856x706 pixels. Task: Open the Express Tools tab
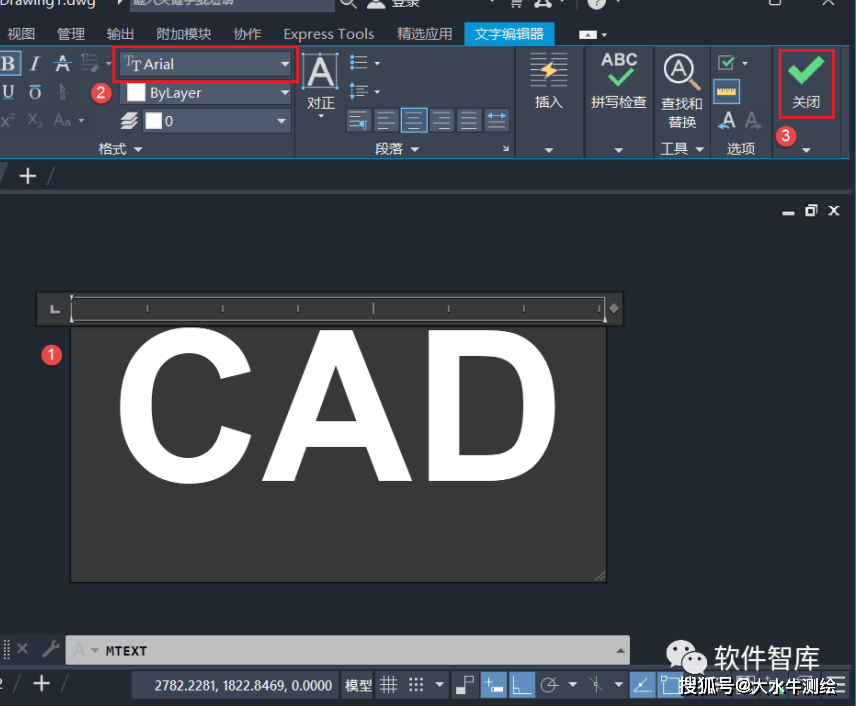point(329,34)
